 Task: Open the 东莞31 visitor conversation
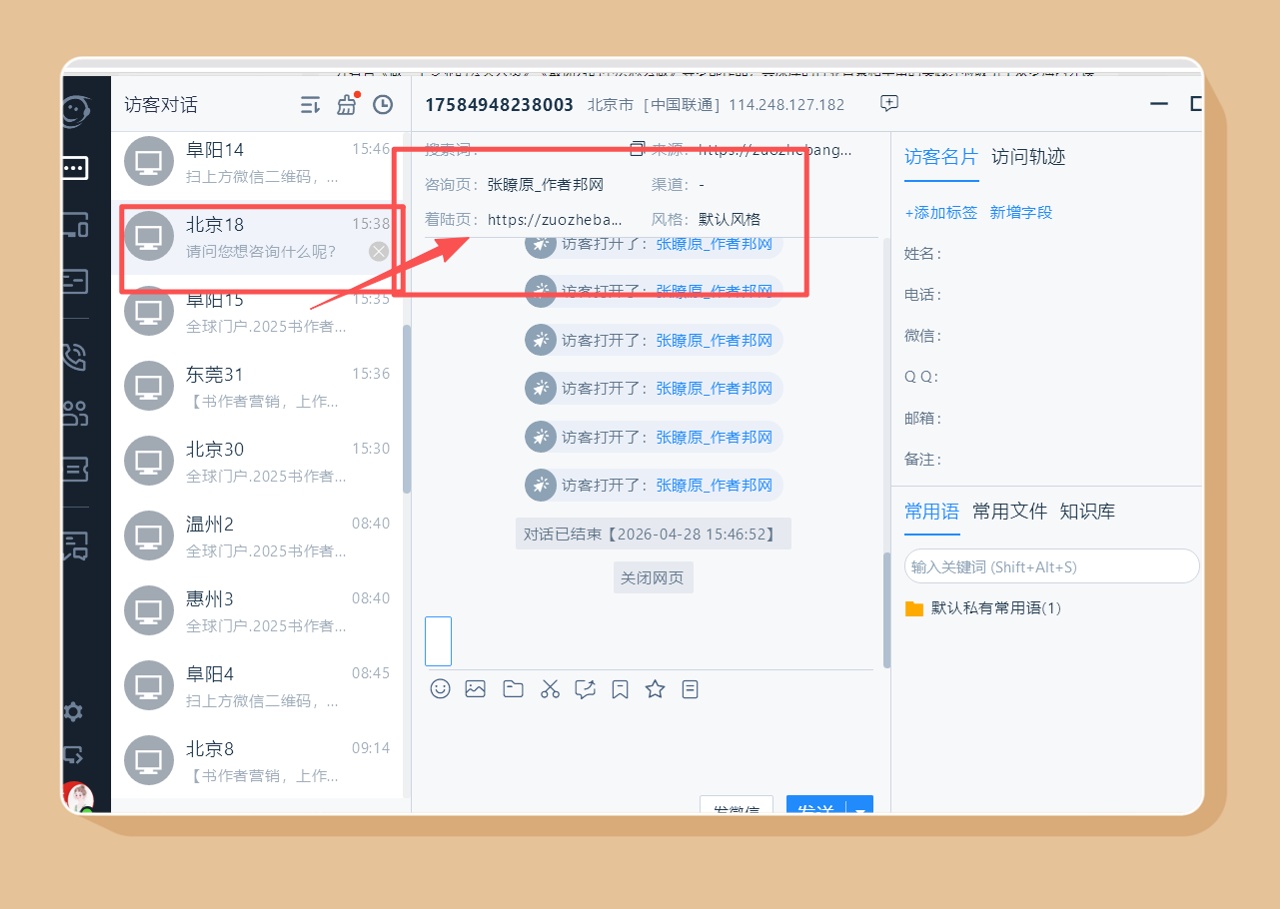[258, 387]
